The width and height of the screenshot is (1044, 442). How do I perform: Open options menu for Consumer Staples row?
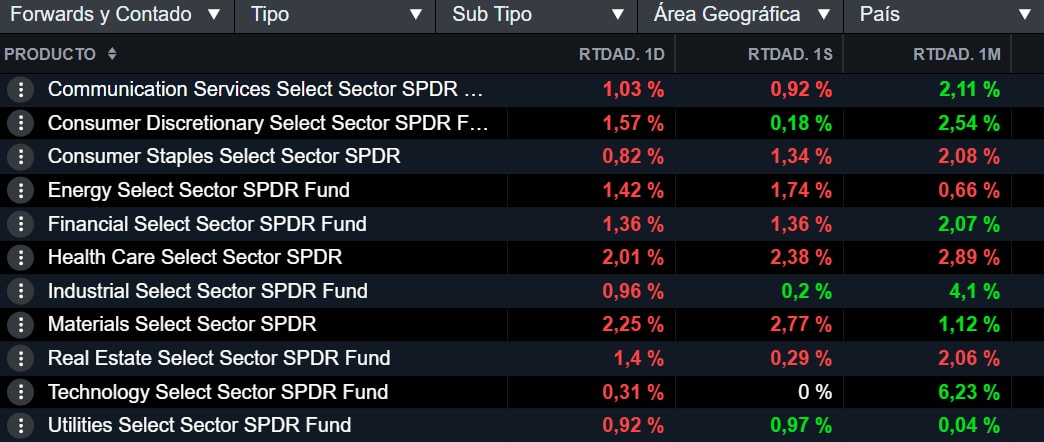pyautogui.click(x=21, y=157)
